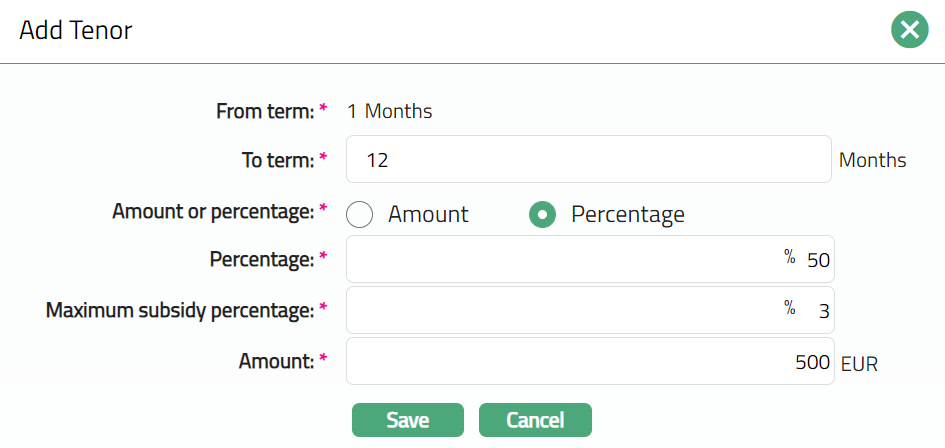Focus the Amount field showing 500
Viewport: 945px width, 448px height.
(588, 362)
